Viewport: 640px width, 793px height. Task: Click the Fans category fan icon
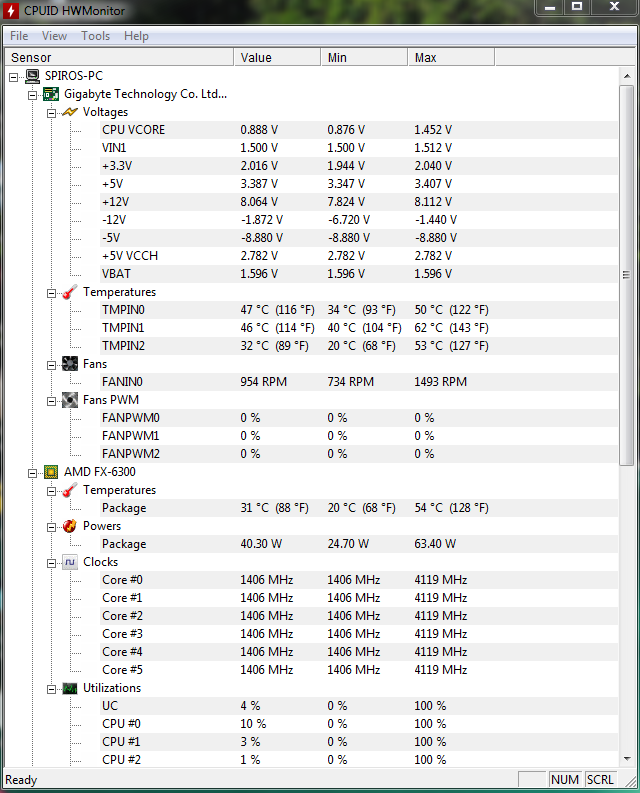point(69,364)
